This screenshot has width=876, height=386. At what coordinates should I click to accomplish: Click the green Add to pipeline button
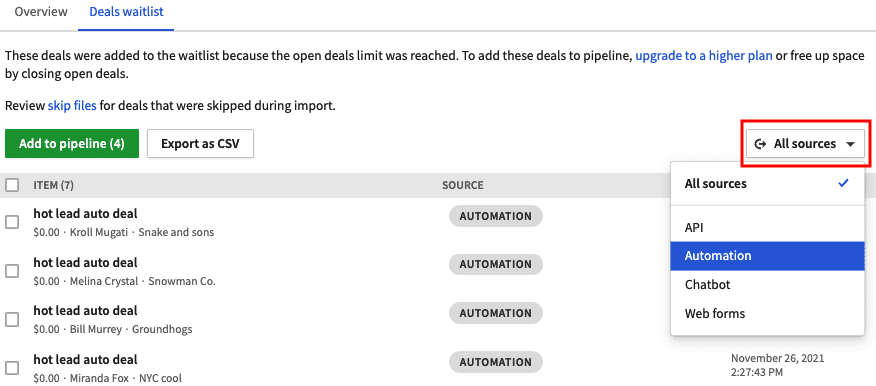[x=72, y=144]
